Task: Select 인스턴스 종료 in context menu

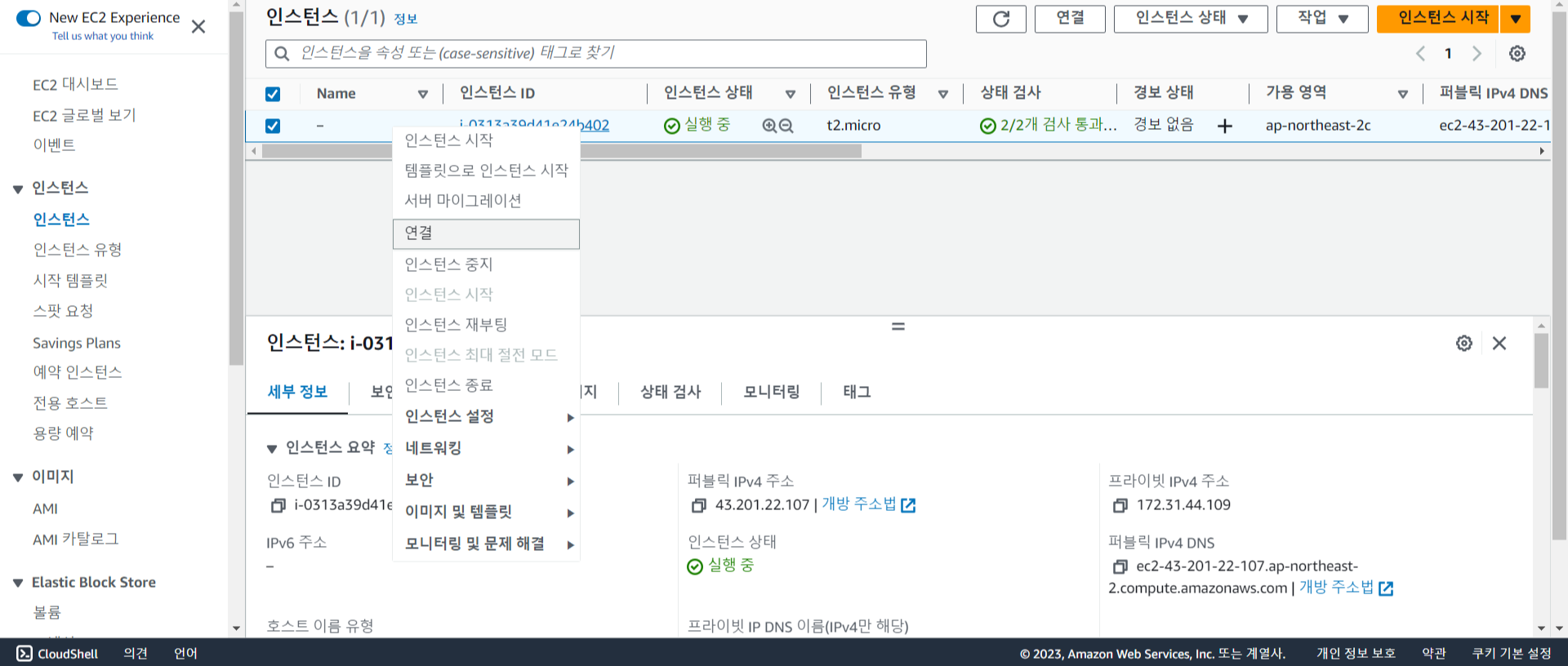Action: tap(486, 385)
